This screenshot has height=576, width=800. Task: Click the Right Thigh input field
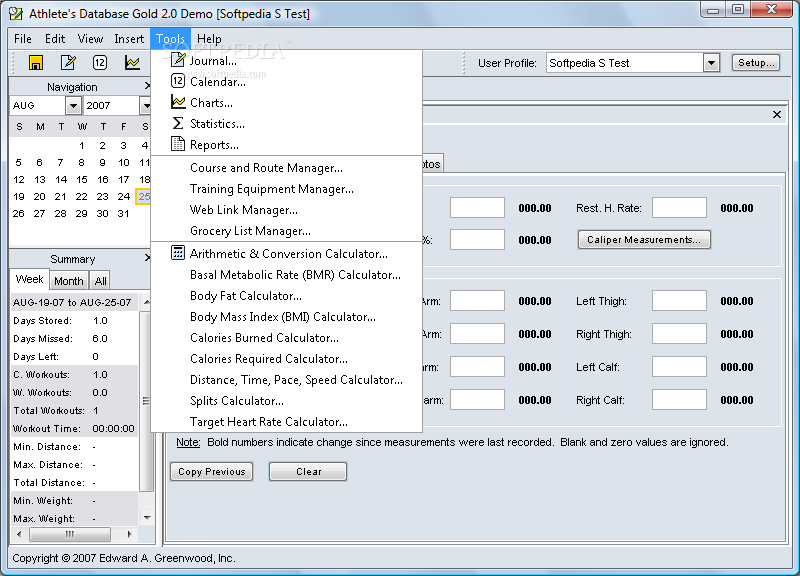679,334
